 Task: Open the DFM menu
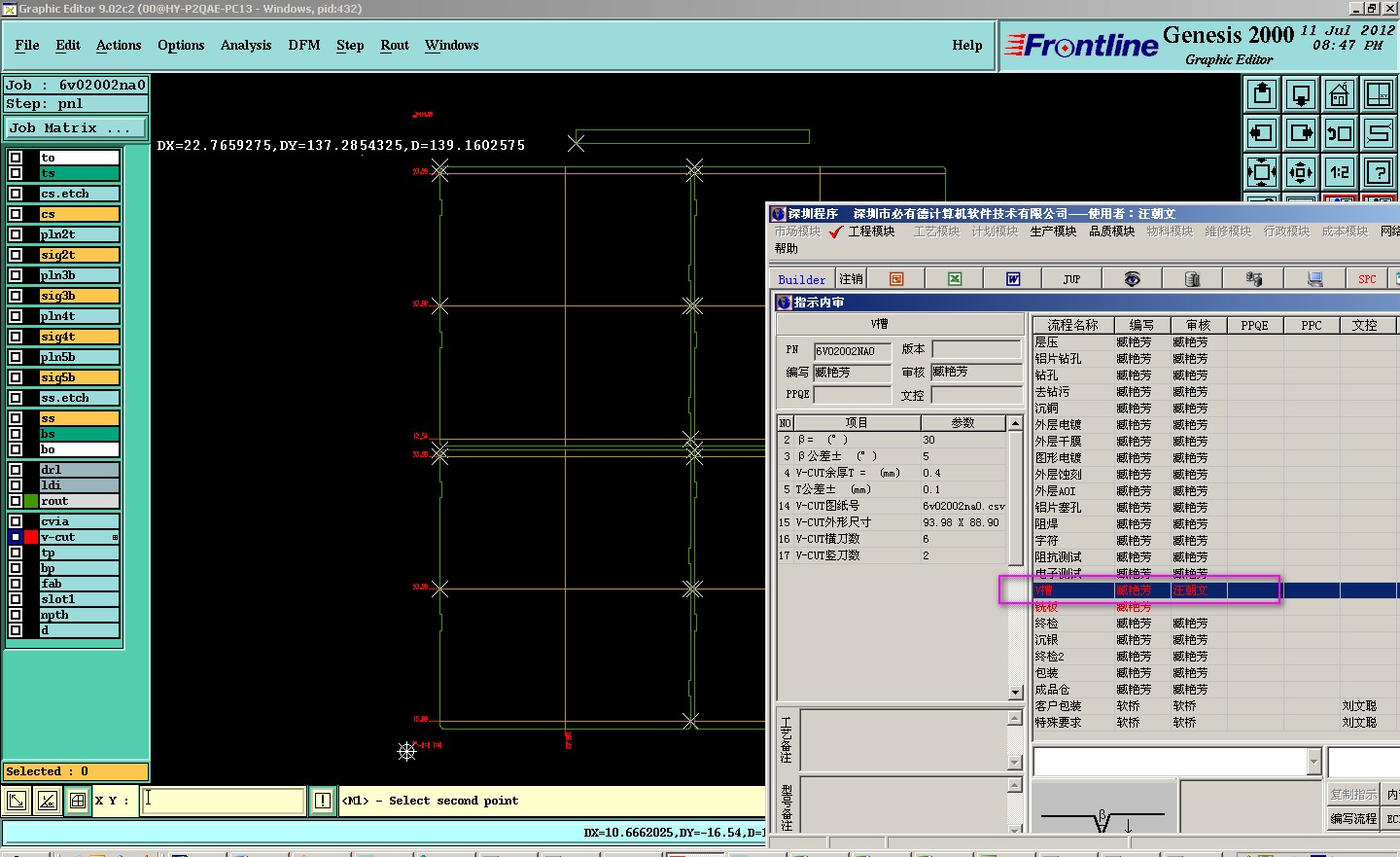303,46
